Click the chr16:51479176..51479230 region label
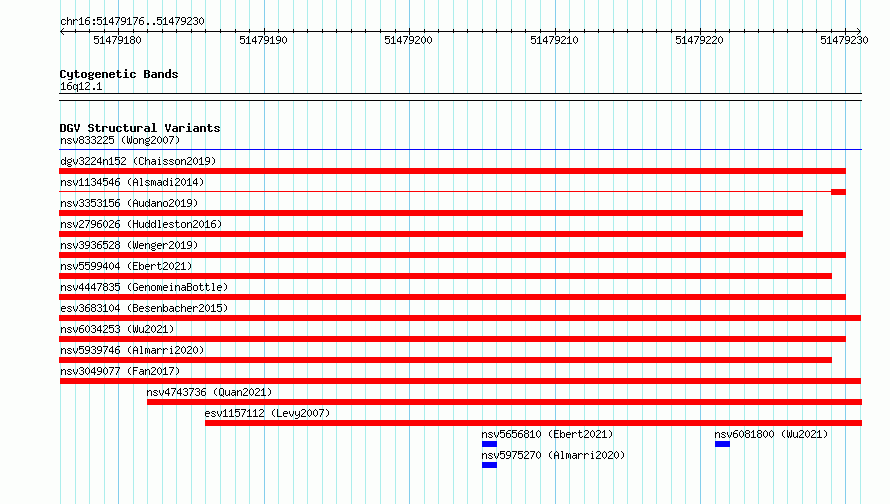The height and width of the screenshot is (504, 890). point(132,21)
